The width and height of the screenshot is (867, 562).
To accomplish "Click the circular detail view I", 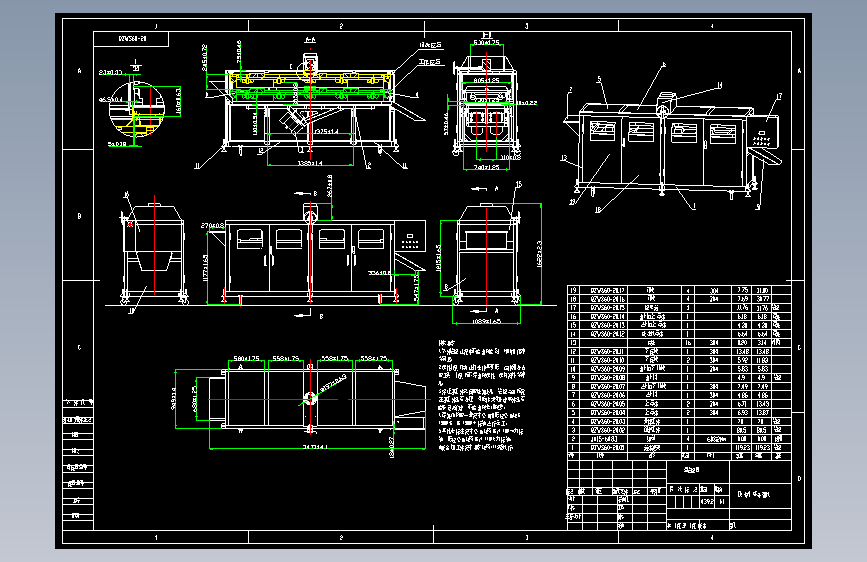I will pyautogui.click(x=137, y=108).
